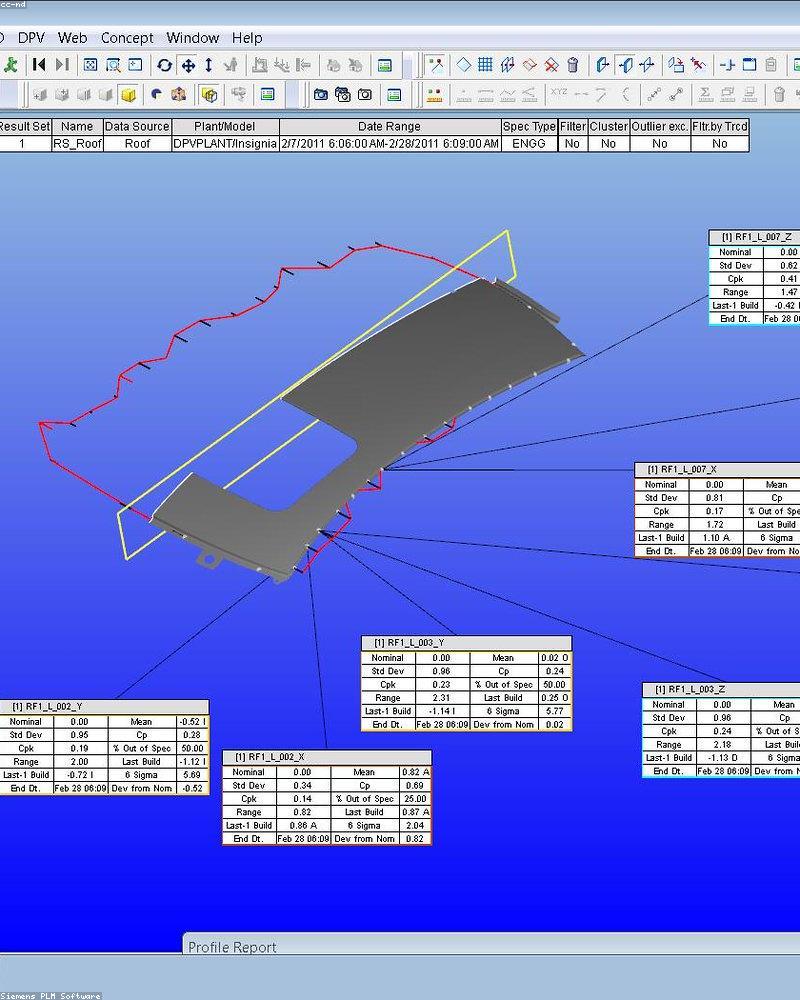Click the red X delete plane icon
800x1000 pixels.
pyautogui.click(x=551, y=65)
